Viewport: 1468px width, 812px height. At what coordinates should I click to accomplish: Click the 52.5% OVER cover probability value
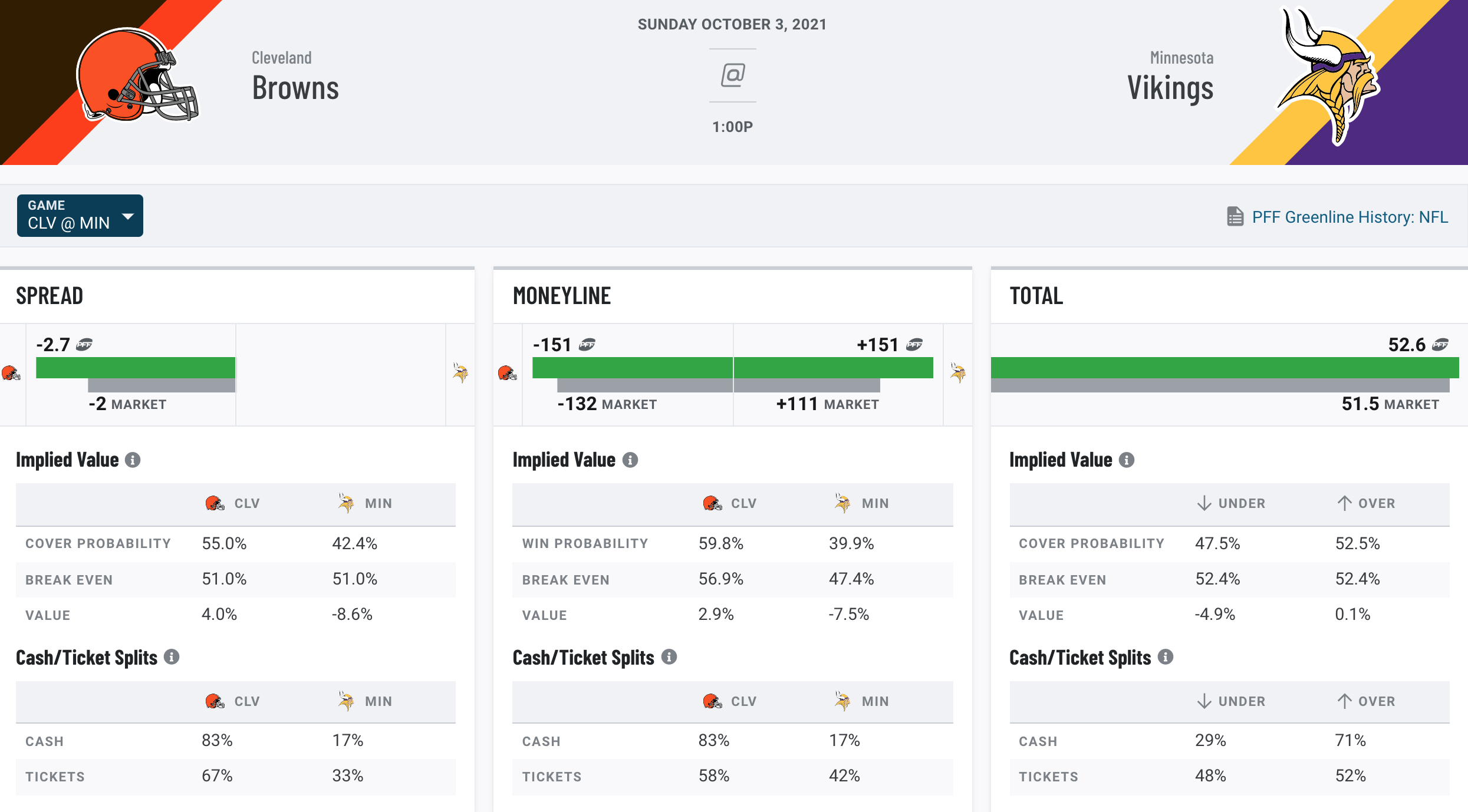click(x=1358, y=543)
